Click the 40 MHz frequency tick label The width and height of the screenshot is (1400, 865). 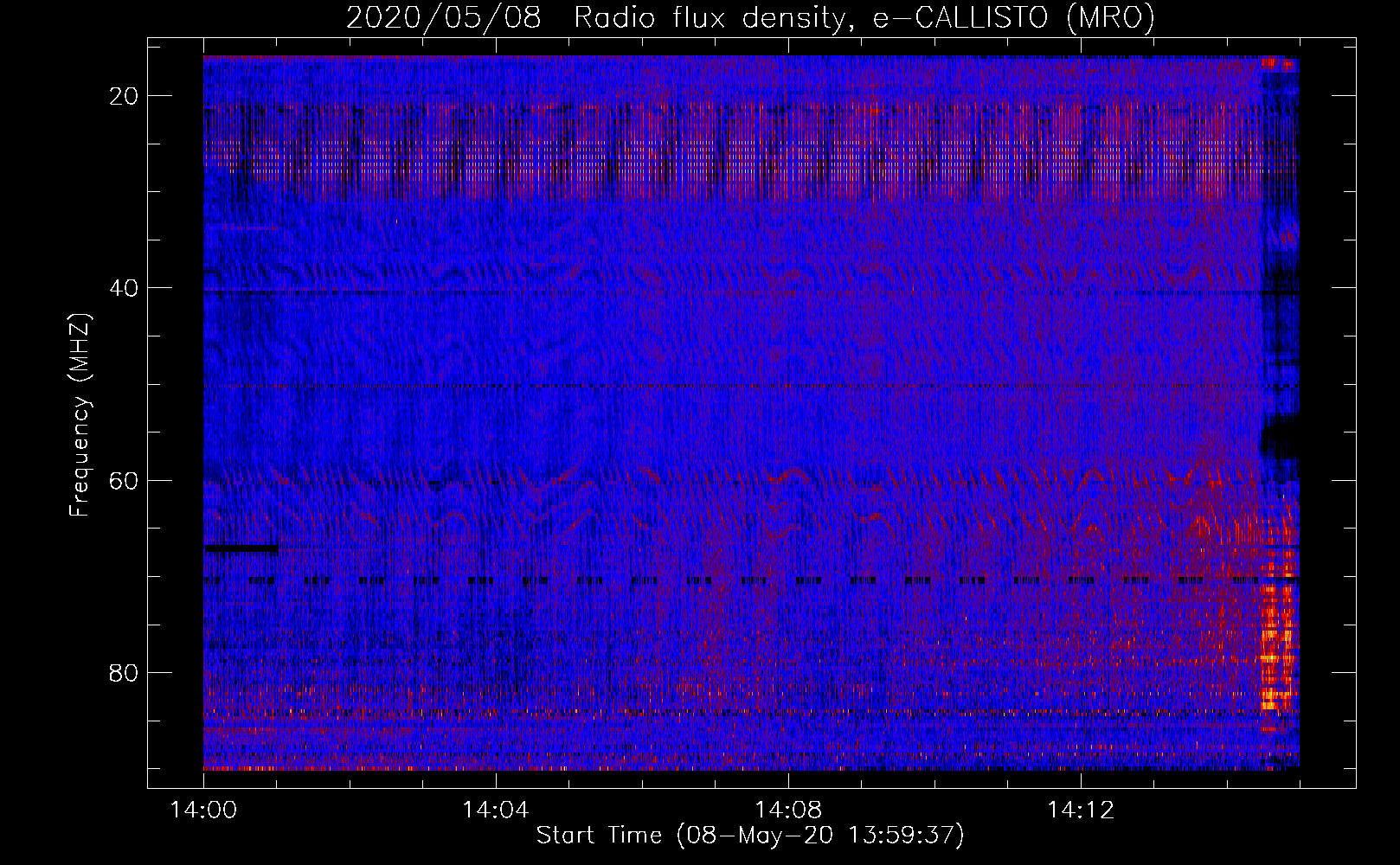click(x=124, y=288)
